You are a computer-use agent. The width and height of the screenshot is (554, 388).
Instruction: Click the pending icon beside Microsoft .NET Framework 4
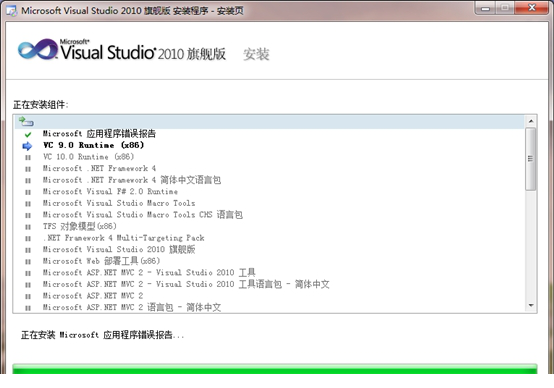tap(28, 169)
